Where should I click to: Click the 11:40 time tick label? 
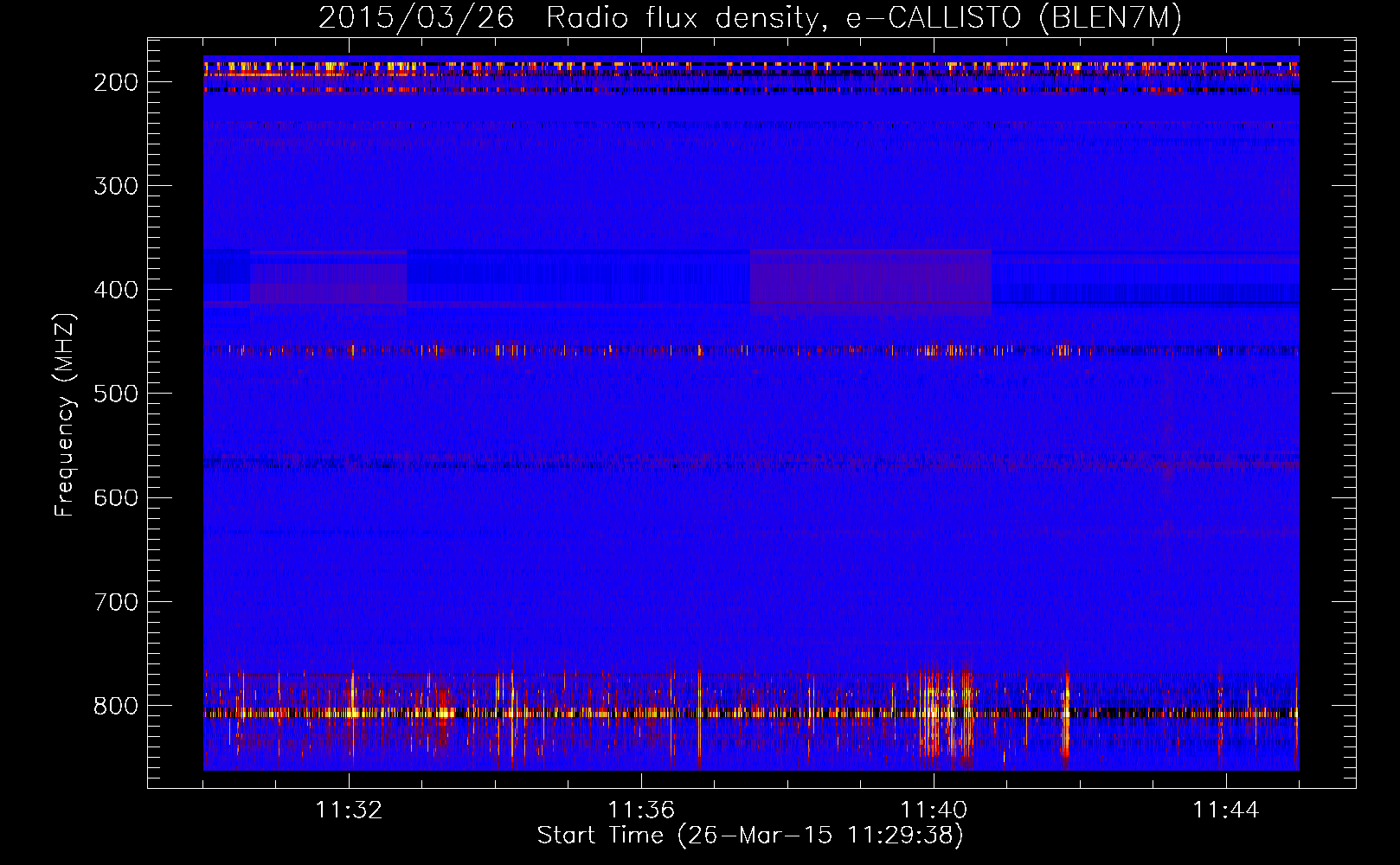(x=934, y=811)
